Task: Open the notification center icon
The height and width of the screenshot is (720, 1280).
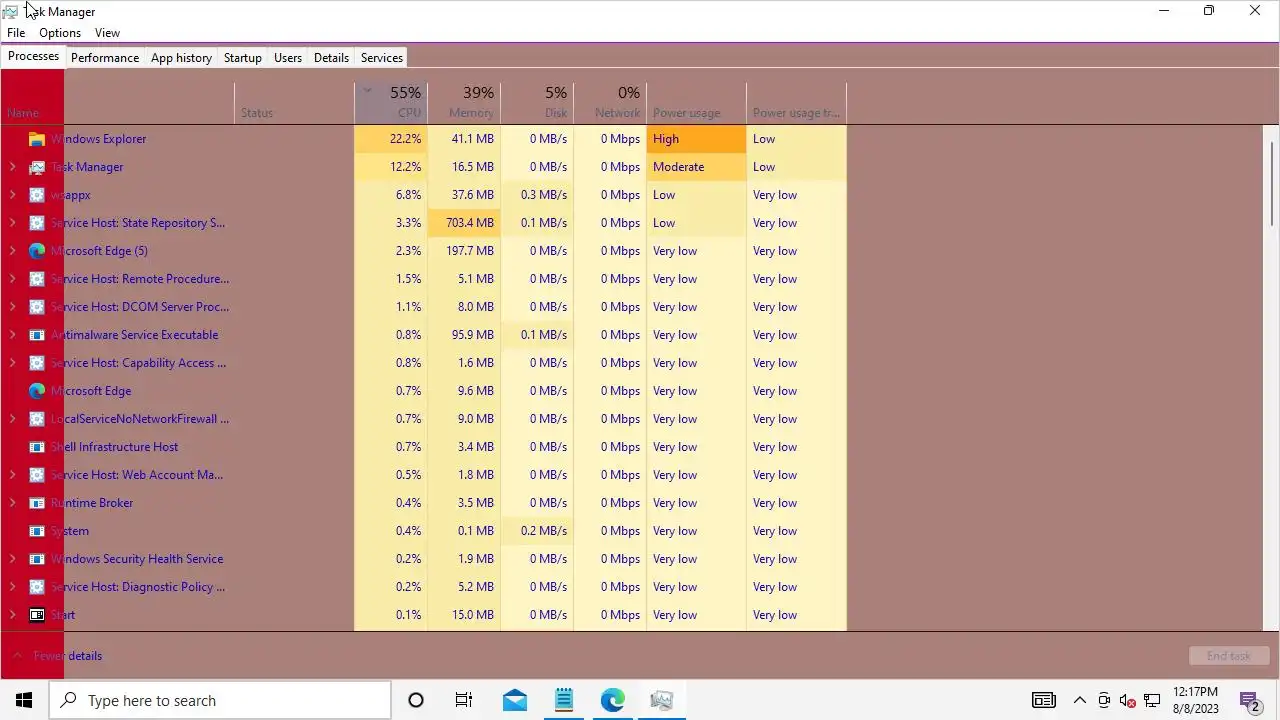Action: (1249, 700)
